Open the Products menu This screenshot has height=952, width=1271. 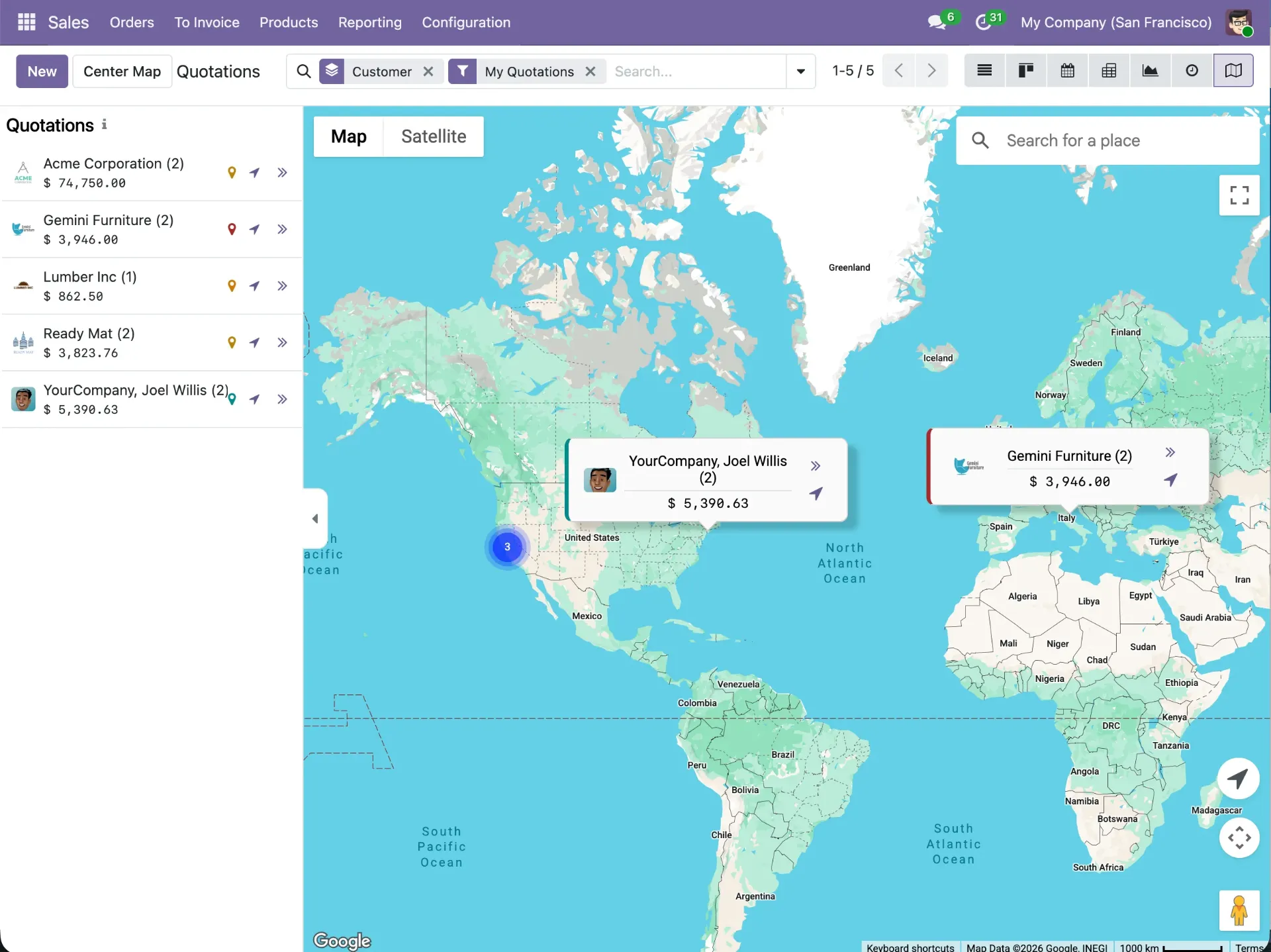pyautogui.click(x=289, y=22)
